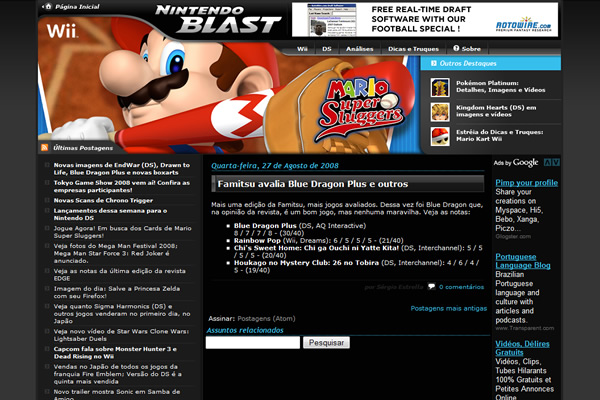Image resolution: width=600 pixels, height=400 pixels.
Task: Open the Nintendo Blast logo
Action: pyautogui.click(x=218, y=19)
